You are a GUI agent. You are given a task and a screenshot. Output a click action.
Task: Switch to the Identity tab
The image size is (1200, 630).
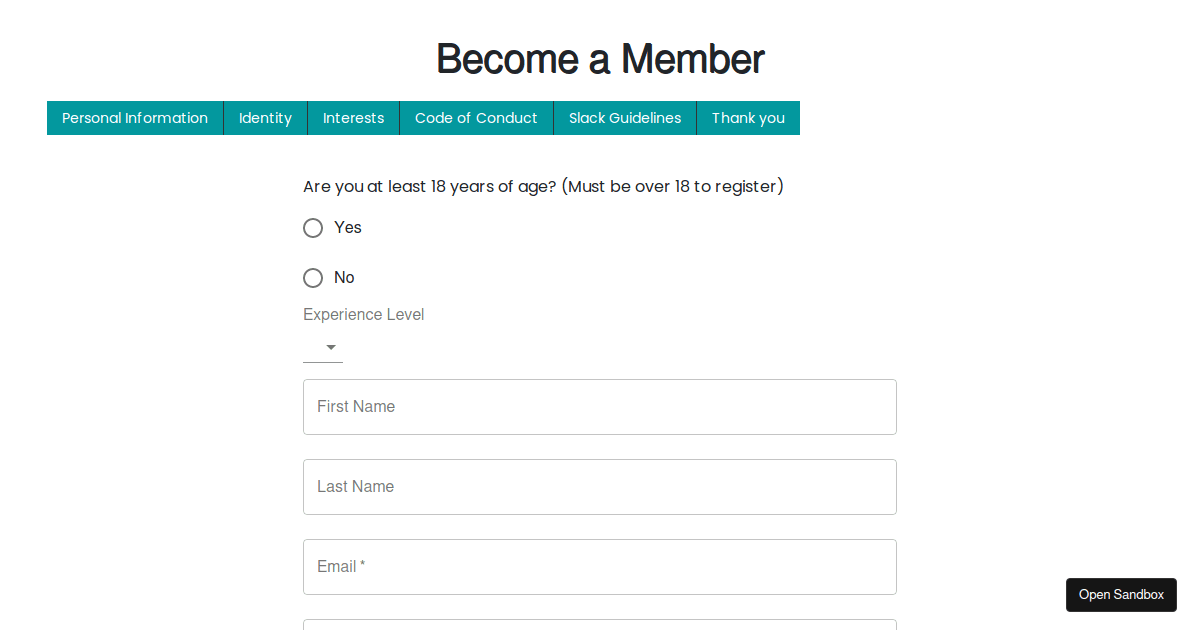click(265, 117)
